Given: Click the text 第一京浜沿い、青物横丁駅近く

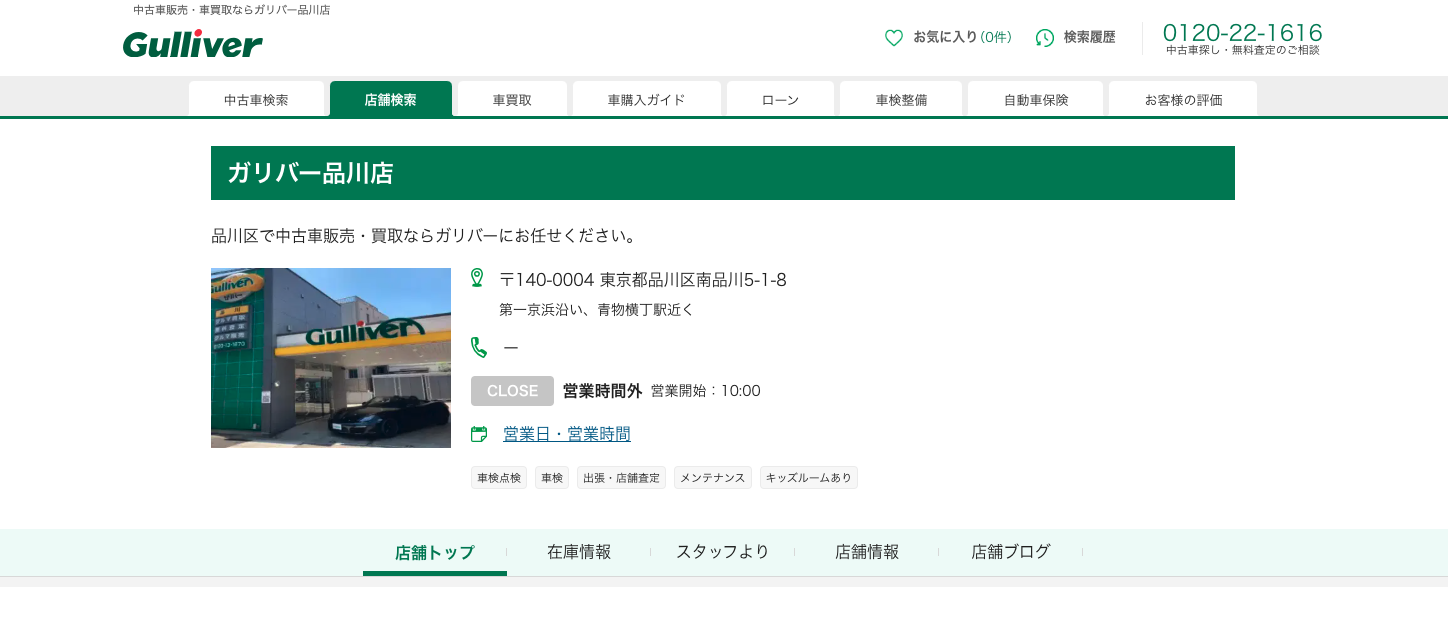Looking at the screenshot, I should click(596, 310).
